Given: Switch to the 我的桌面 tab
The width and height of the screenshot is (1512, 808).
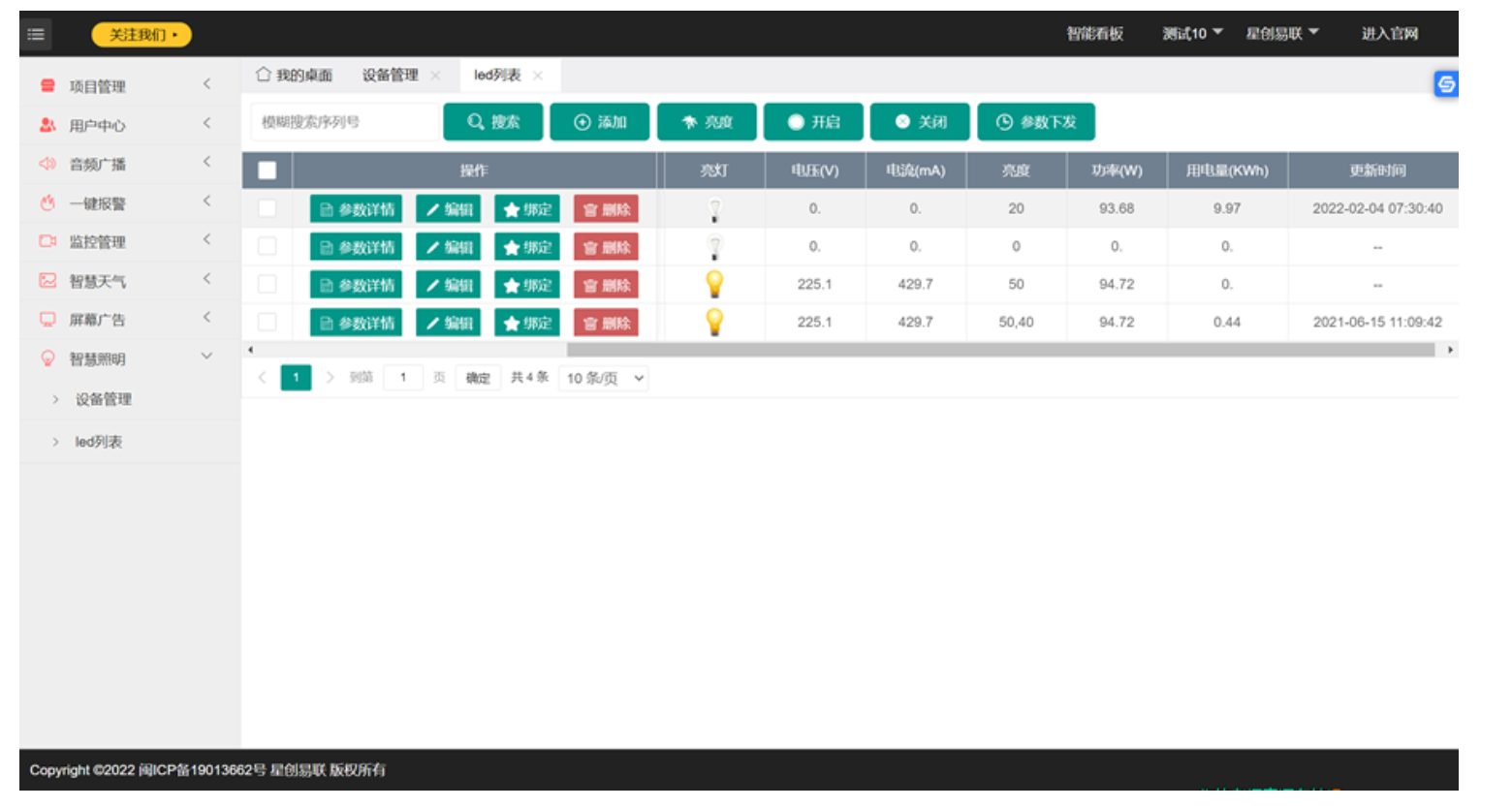Looking at the screenshot, I should [x=295, y=76].
